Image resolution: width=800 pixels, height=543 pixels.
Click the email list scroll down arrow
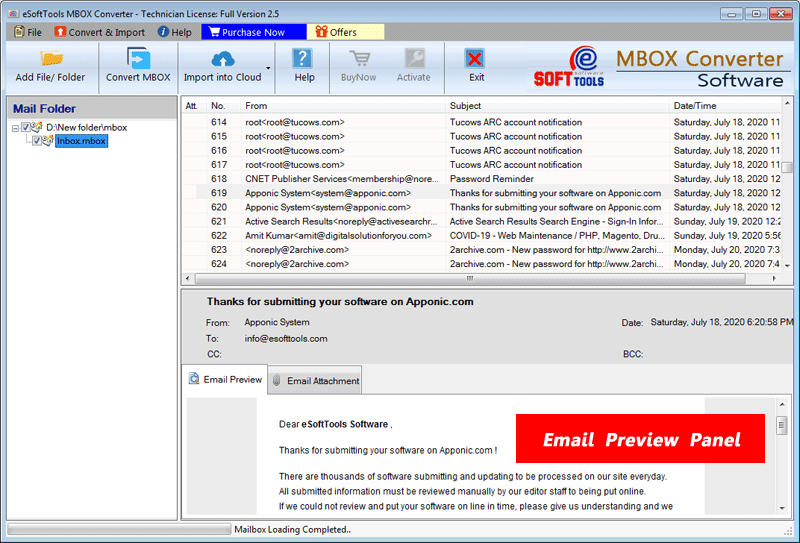(787, 265)
